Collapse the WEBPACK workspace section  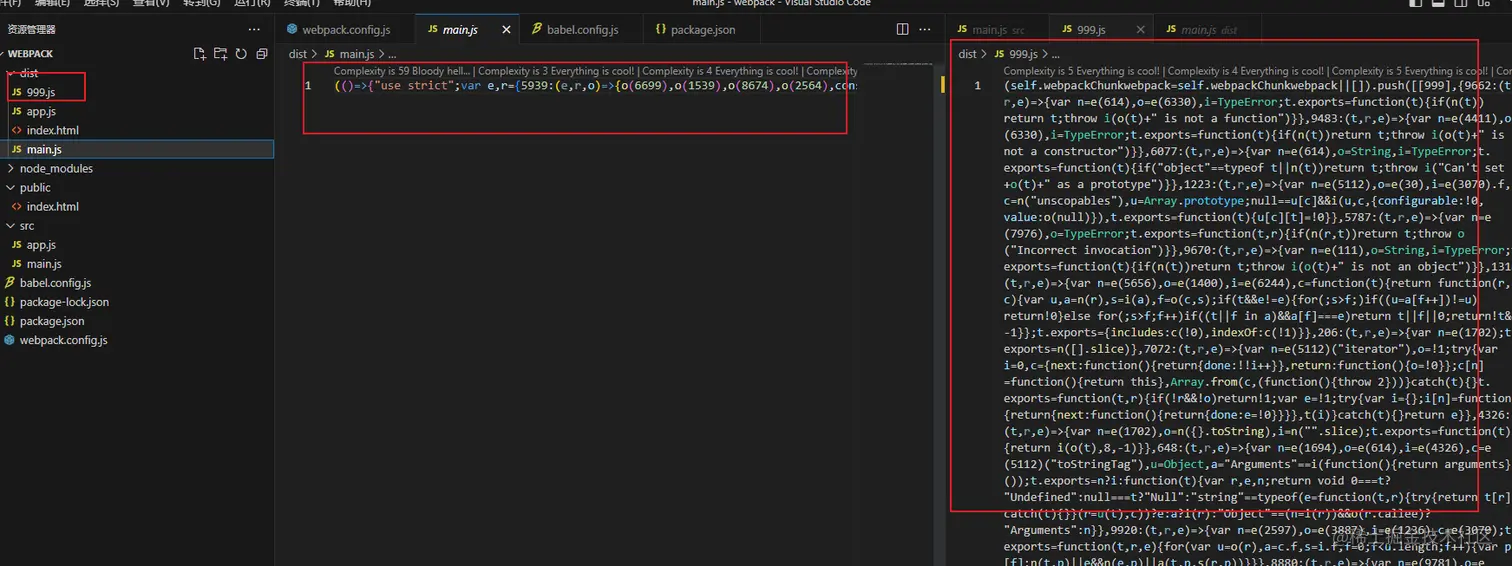click(137, 54)
